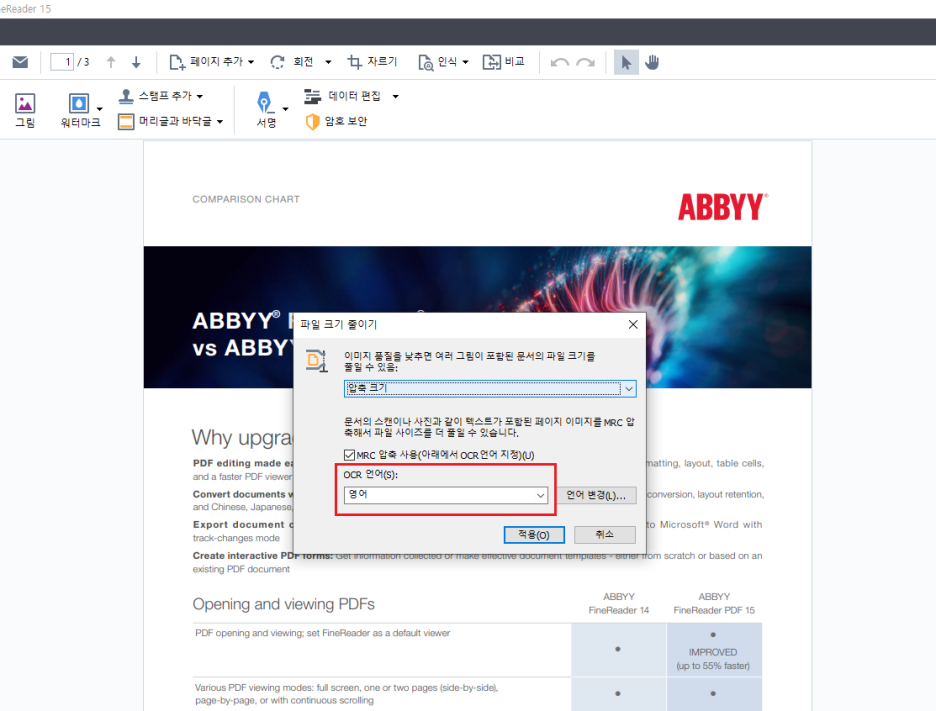Open the 머리글과 바닥글 dropdown arrow
The image size is (936, 711).
[220, 122]
